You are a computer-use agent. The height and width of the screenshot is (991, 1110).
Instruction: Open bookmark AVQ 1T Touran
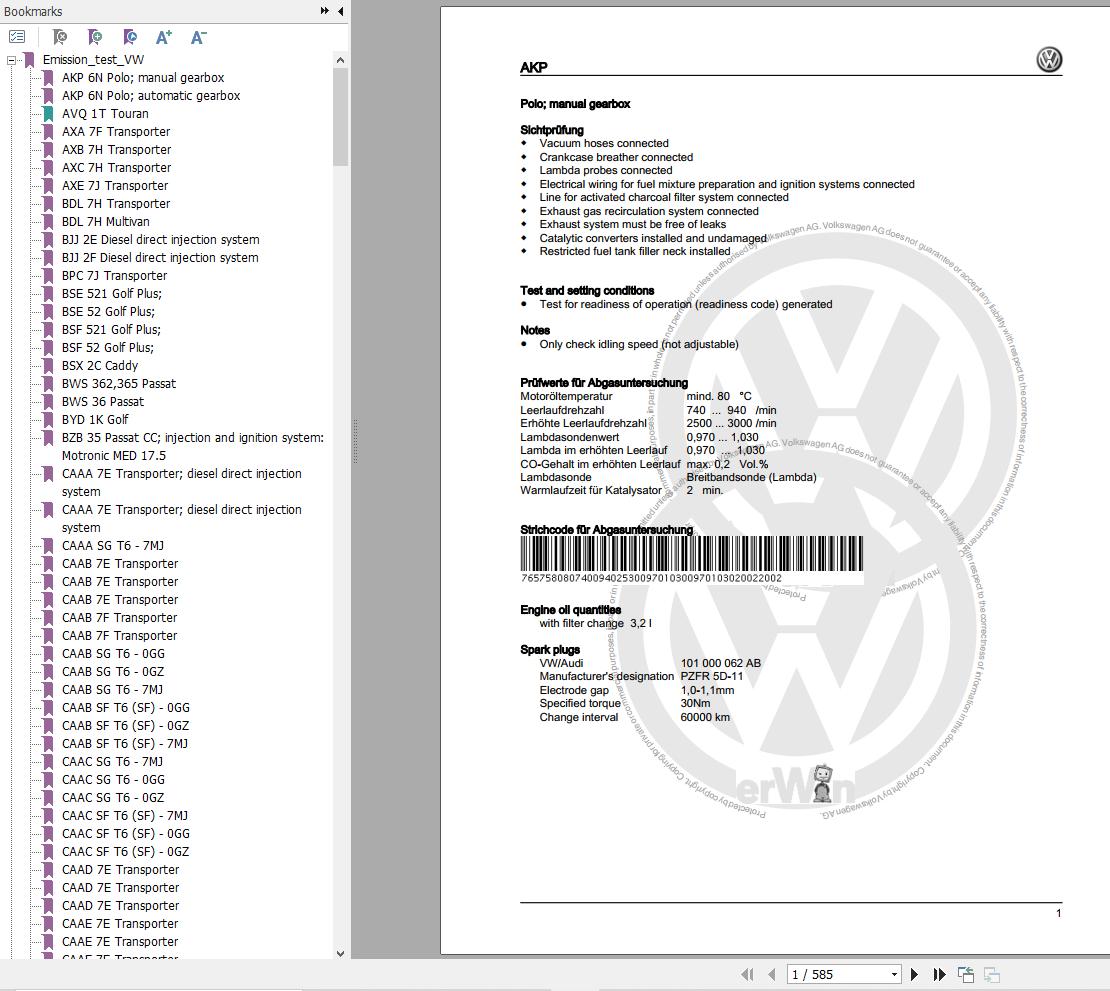coord(105,114)
